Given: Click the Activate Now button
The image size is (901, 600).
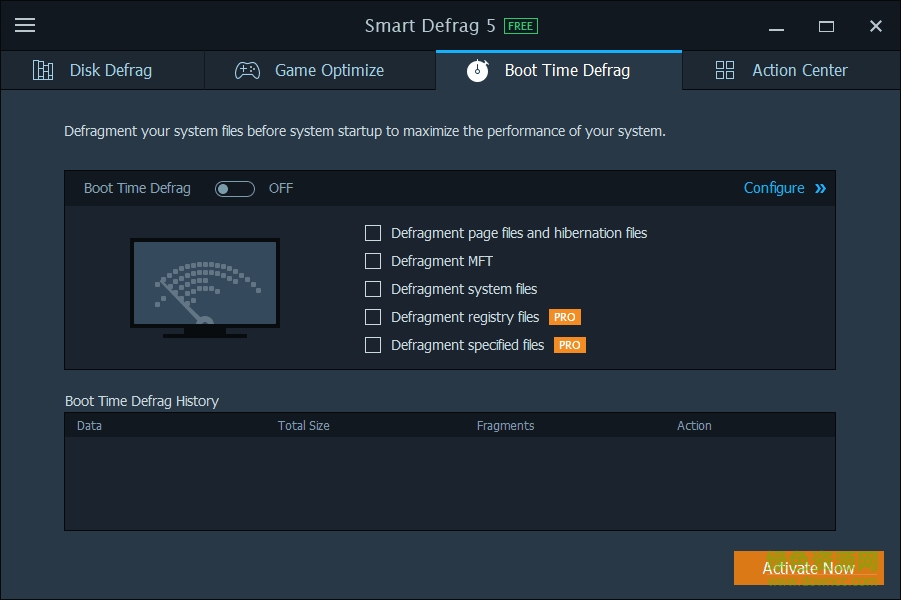Looking at the screenshot, I should tap(808, 567).
